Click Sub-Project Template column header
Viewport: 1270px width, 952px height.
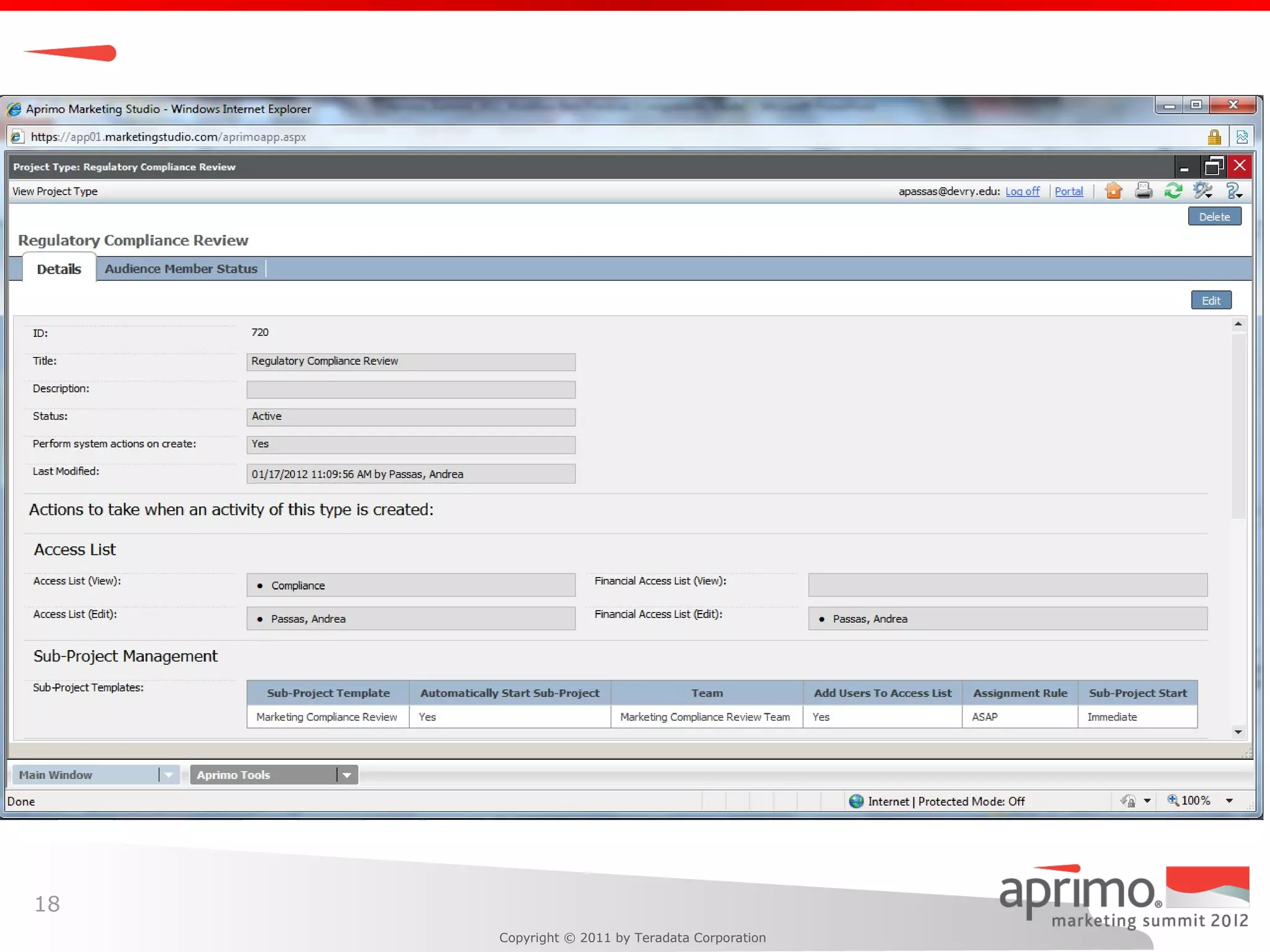328,693
